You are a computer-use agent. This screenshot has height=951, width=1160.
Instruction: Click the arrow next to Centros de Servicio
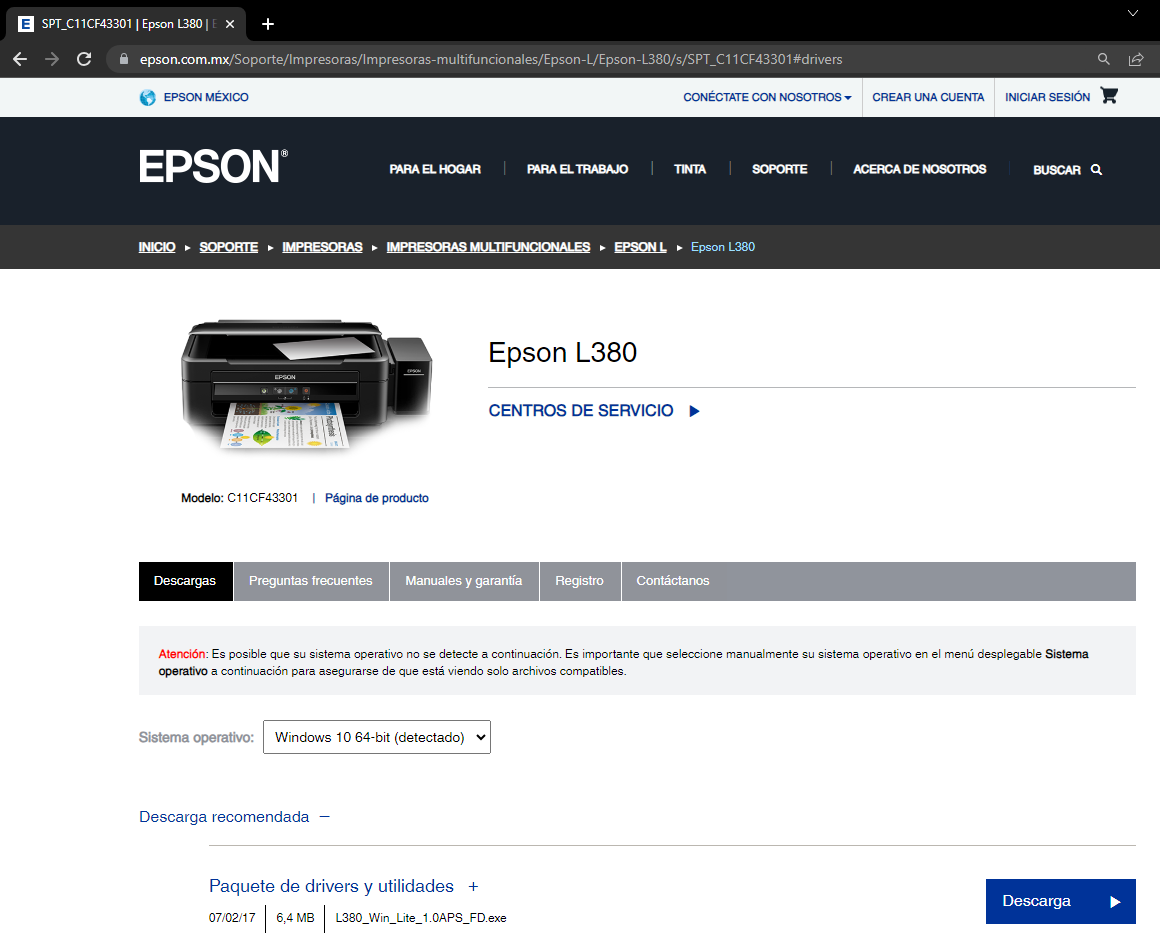(x=694, y=411)
